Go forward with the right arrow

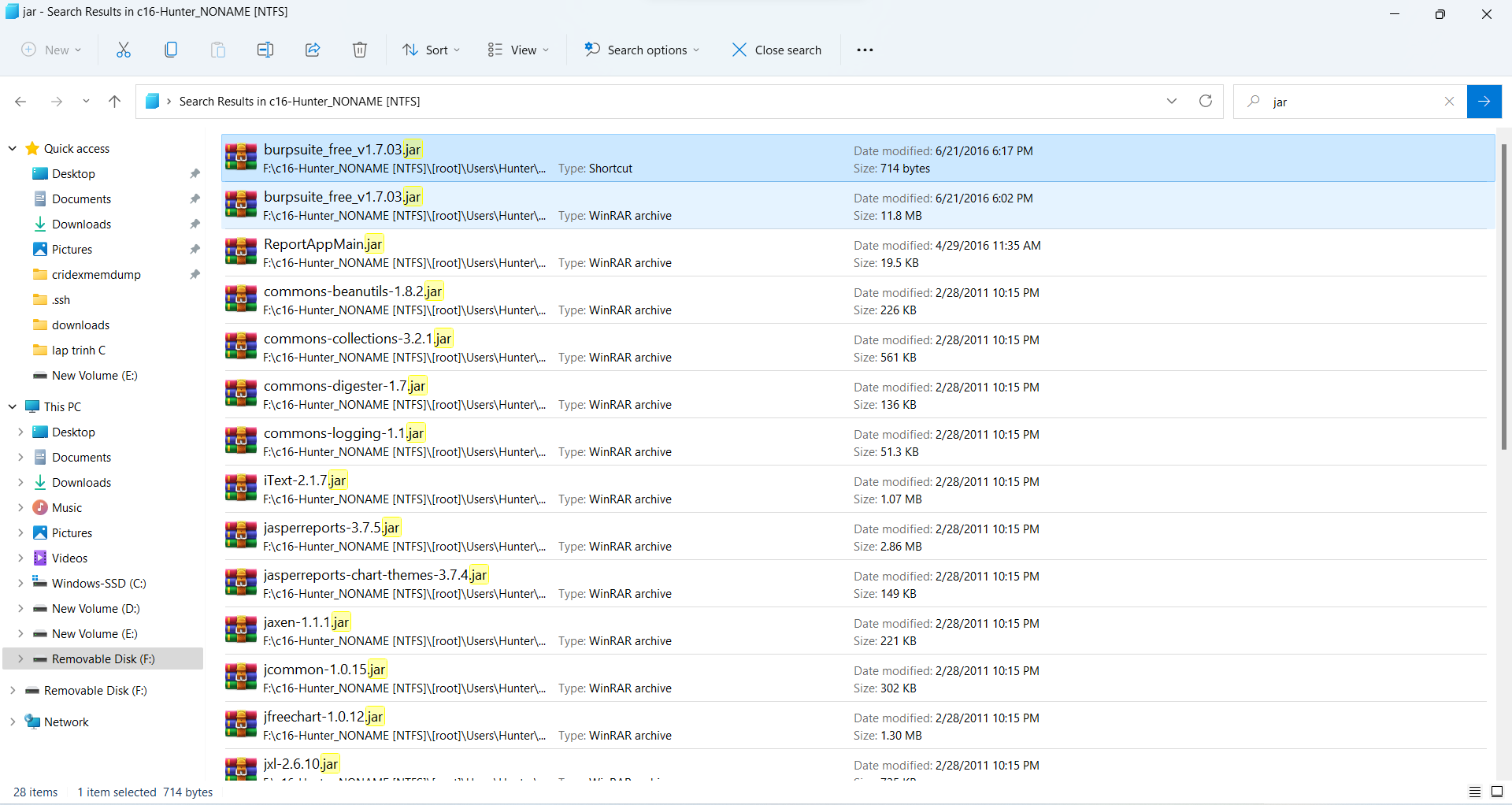point(57,102)
